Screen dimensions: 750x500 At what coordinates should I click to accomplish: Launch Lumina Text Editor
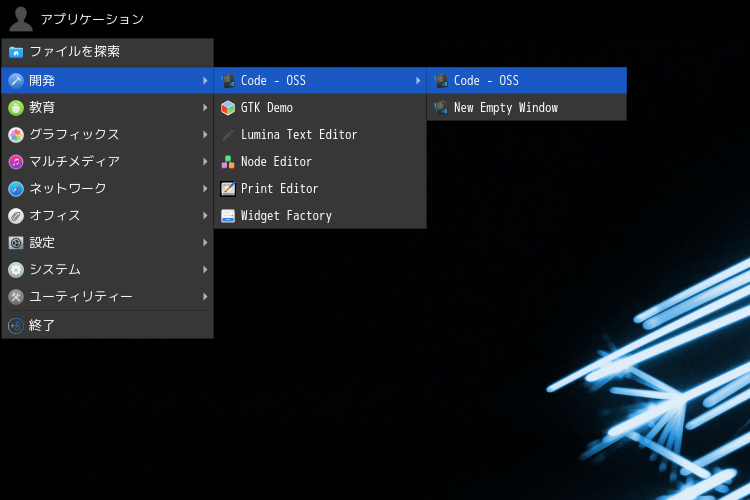point(320,134)
